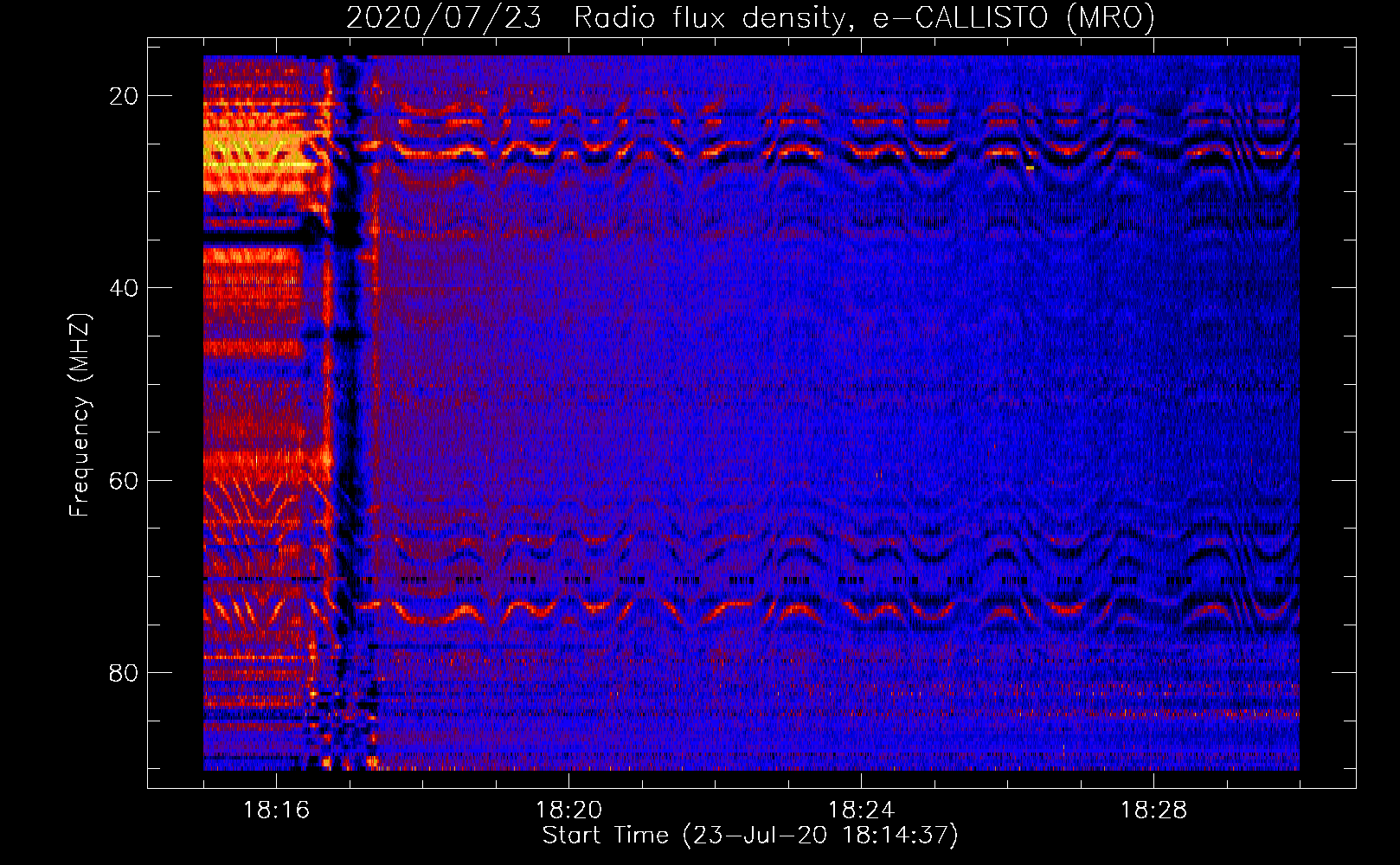This screenshot has height=865, width=1400.
Task: Click the 18:16 time tick label
Action: coord(276,811)
